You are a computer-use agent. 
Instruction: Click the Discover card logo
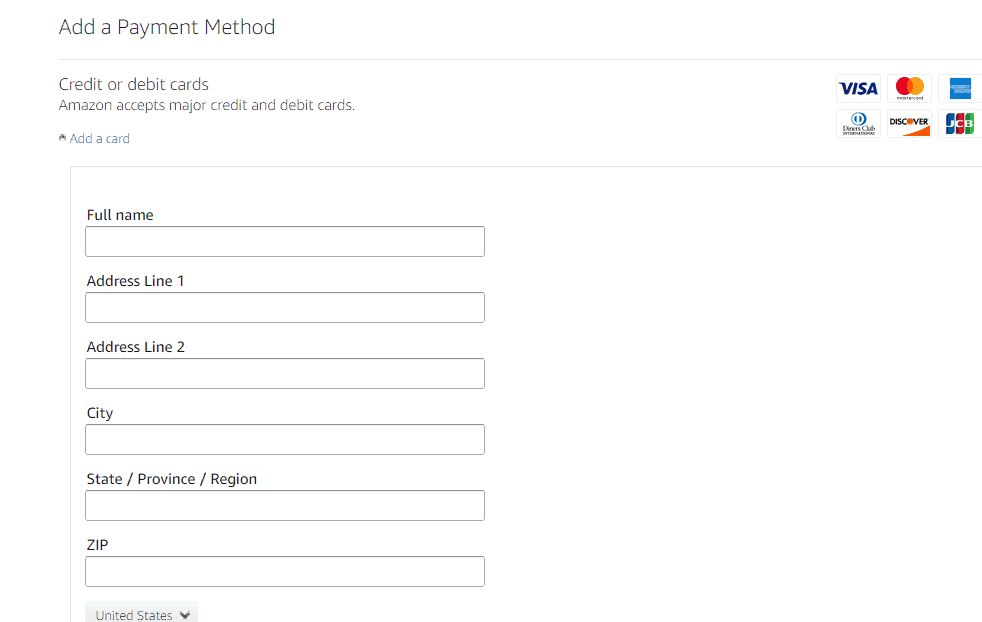coord(909,124)
